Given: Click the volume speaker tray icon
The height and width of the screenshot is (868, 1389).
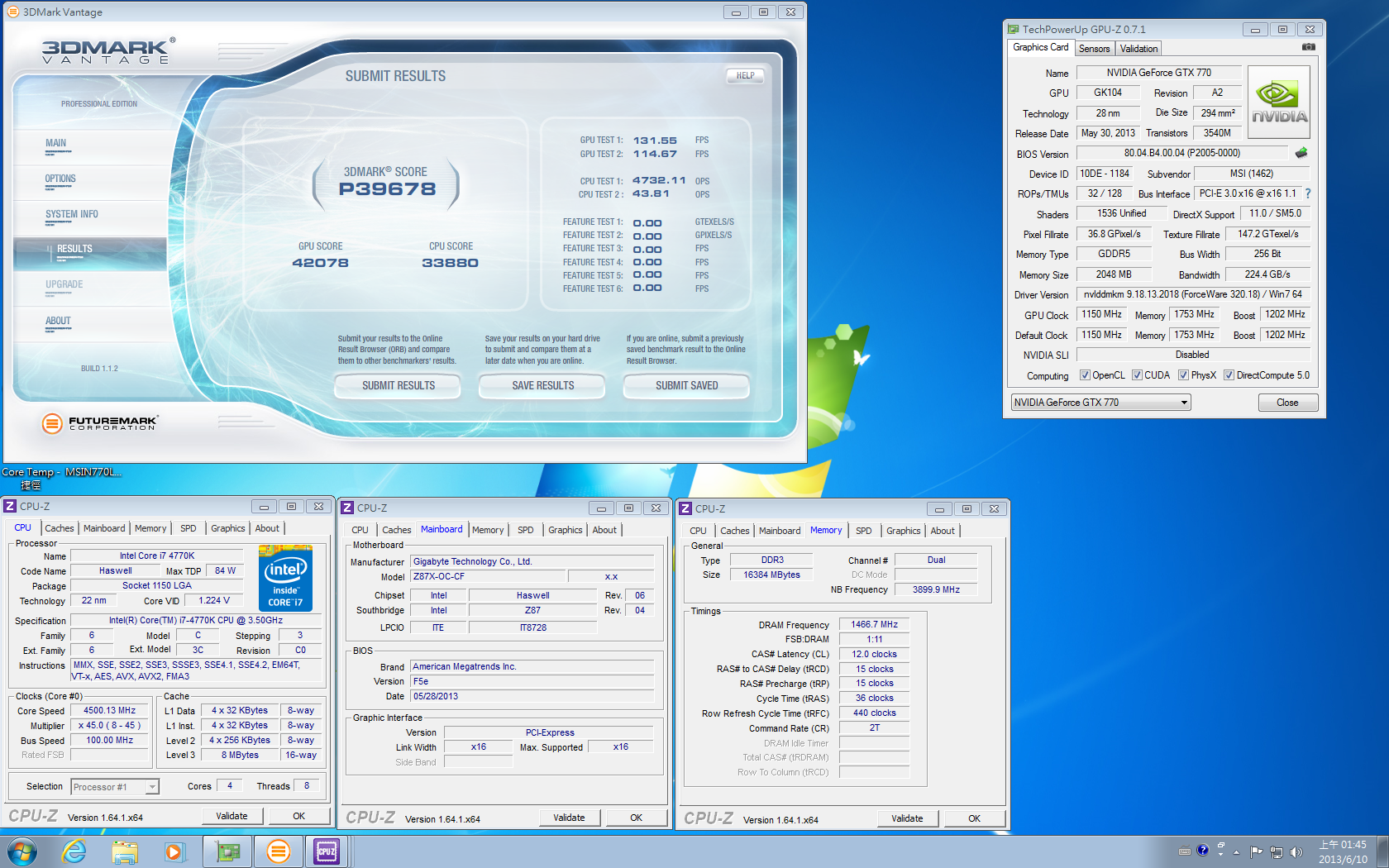Looking at the screenshot, I should [1296, 851].
